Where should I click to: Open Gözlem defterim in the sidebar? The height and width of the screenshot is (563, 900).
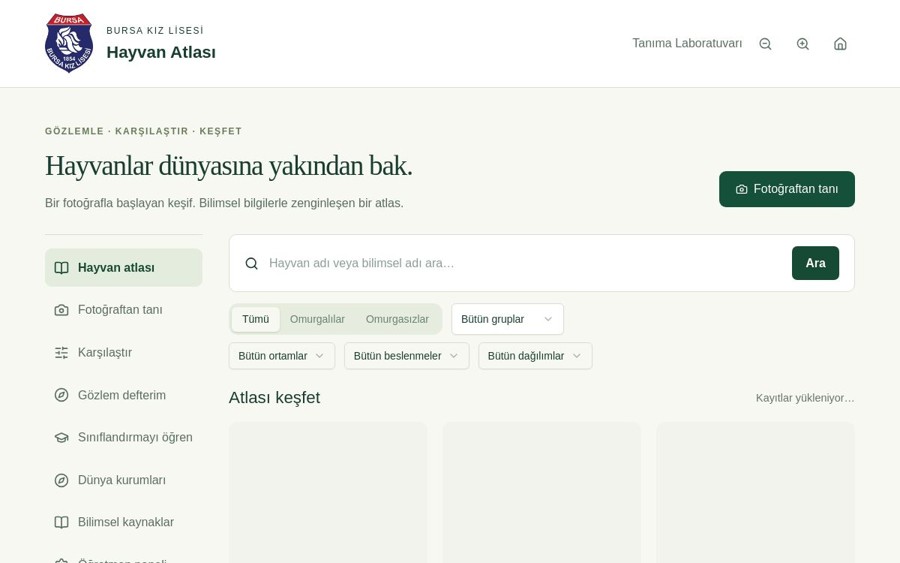pyautogui.click(x=123, y=395)
